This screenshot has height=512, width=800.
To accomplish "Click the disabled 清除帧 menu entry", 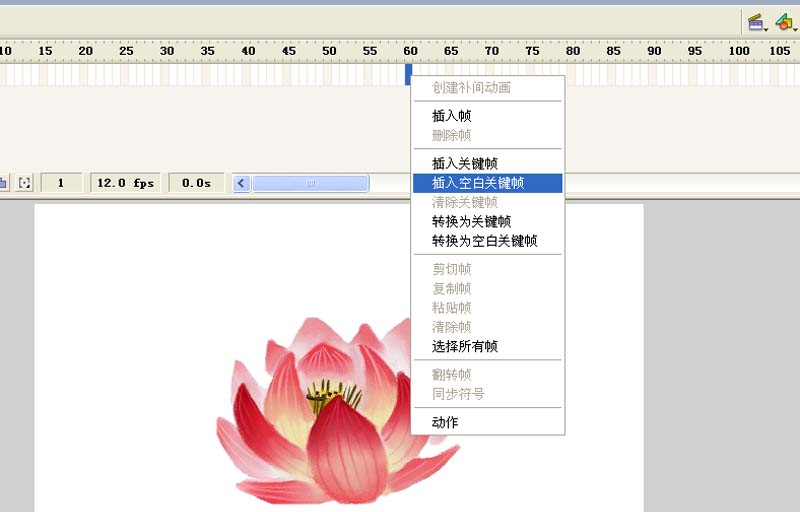I will click(x=487, y=327).
